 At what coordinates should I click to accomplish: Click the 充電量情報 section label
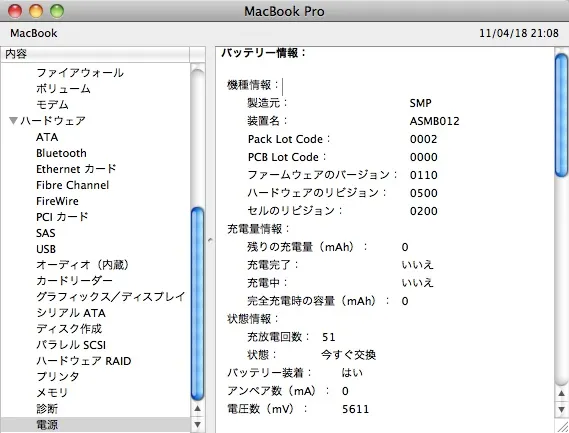[258, 229]
